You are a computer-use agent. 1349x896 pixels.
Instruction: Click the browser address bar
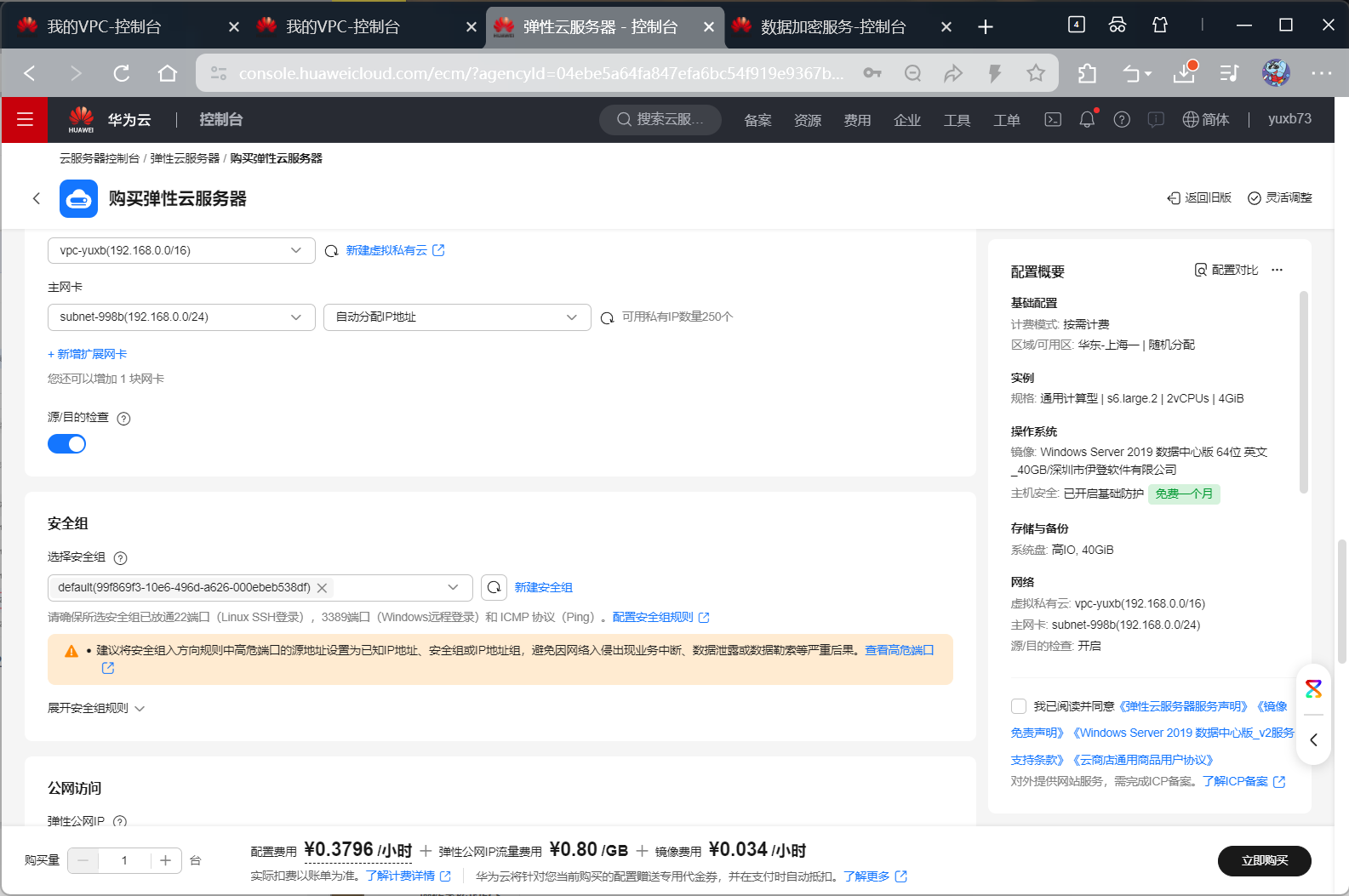click(540, 73)
